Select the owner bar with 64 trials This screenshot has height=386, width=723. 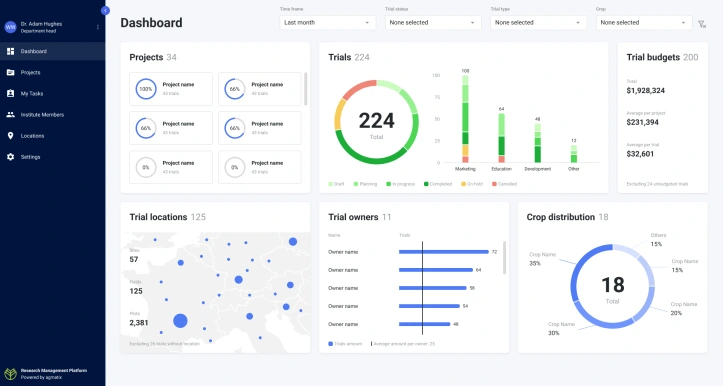click(x=436, y=270)
